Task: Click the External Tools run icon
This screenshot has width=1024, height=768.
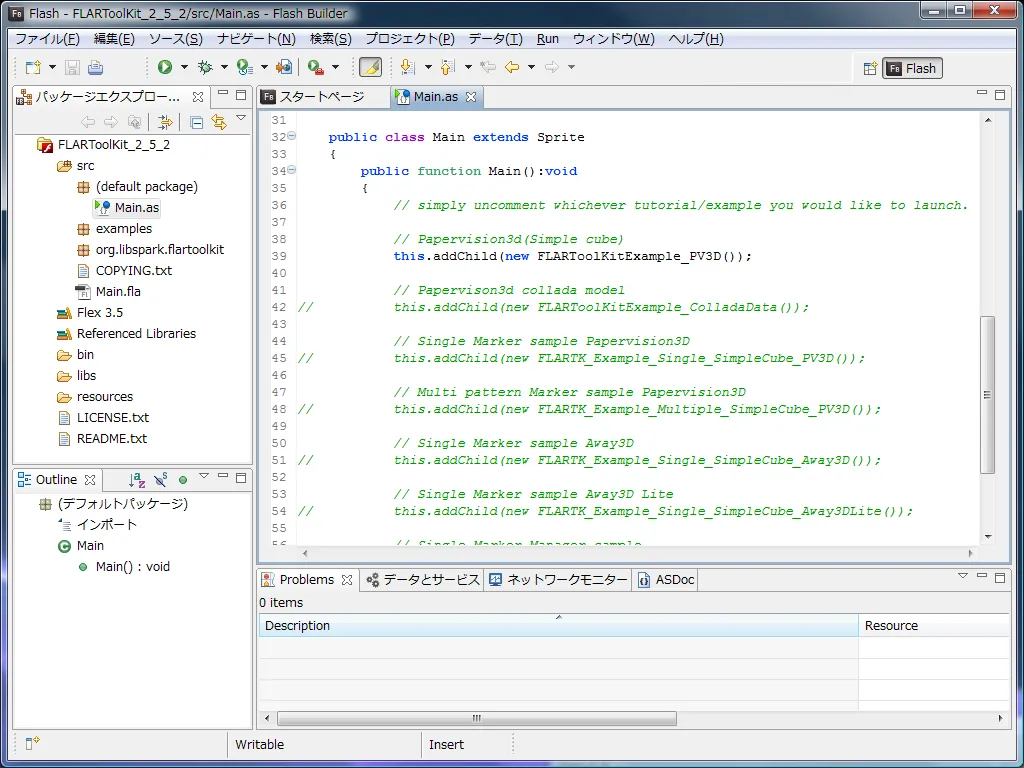Action: tap(315, 67)
